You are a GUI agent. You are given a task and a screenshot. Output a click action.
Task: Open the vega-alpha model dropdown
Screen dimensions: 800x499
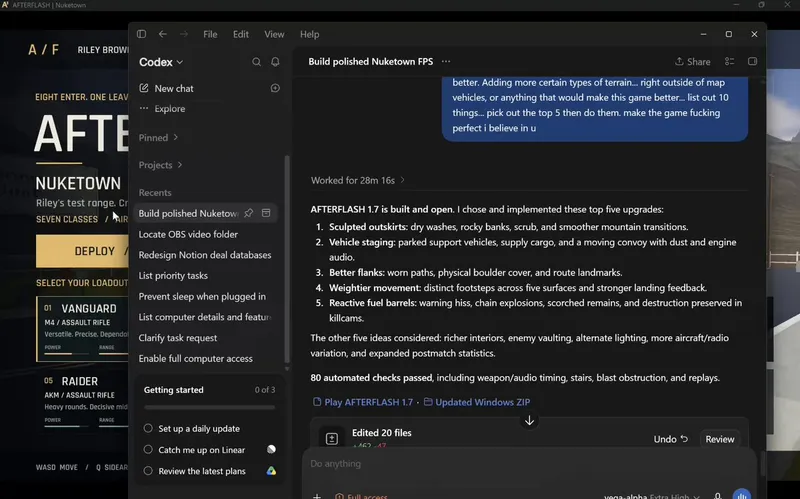click(652, 496)
